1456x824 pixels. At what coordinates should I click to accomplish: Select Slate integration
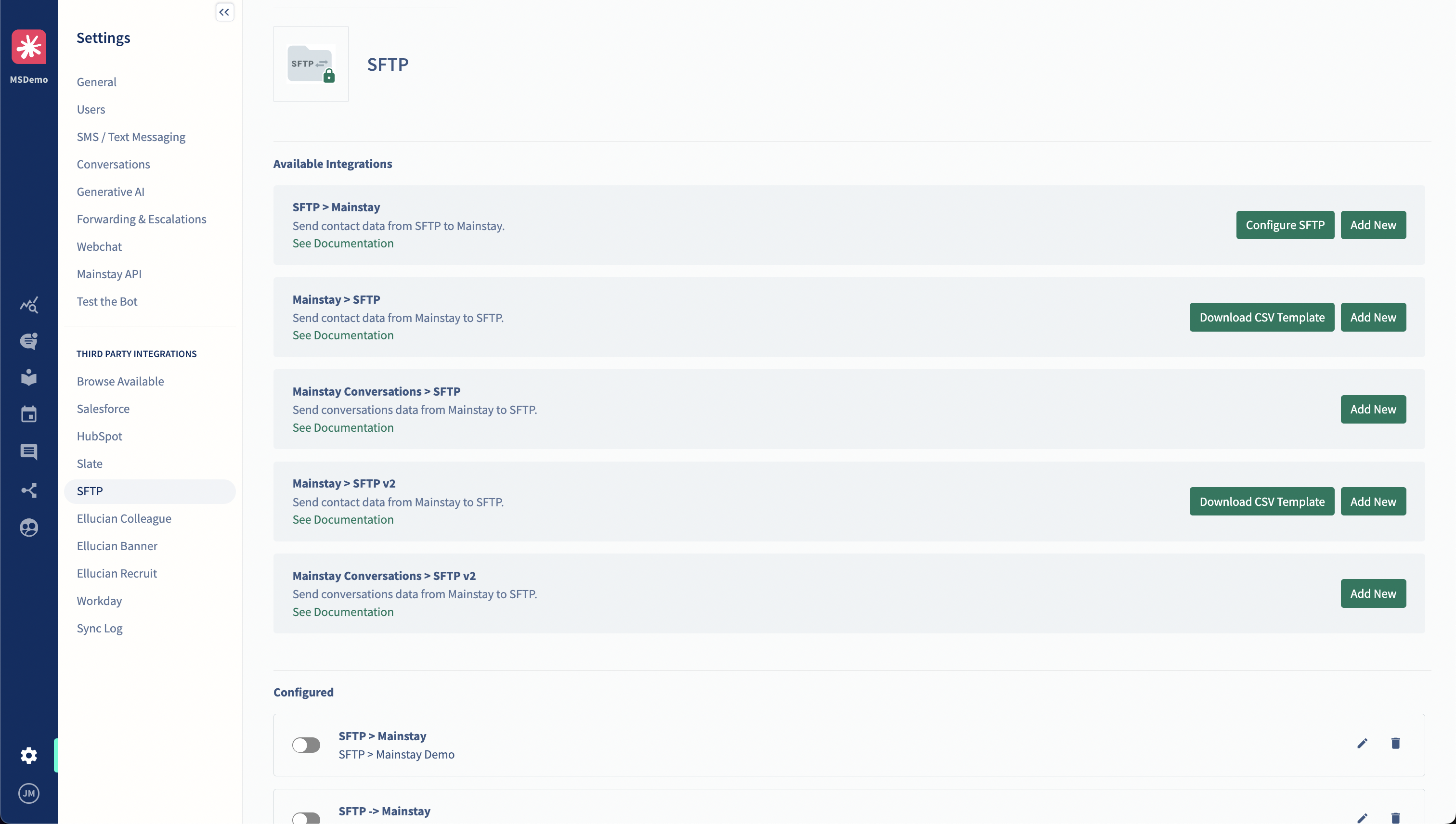pyautogui.click(x=90, y=463)
